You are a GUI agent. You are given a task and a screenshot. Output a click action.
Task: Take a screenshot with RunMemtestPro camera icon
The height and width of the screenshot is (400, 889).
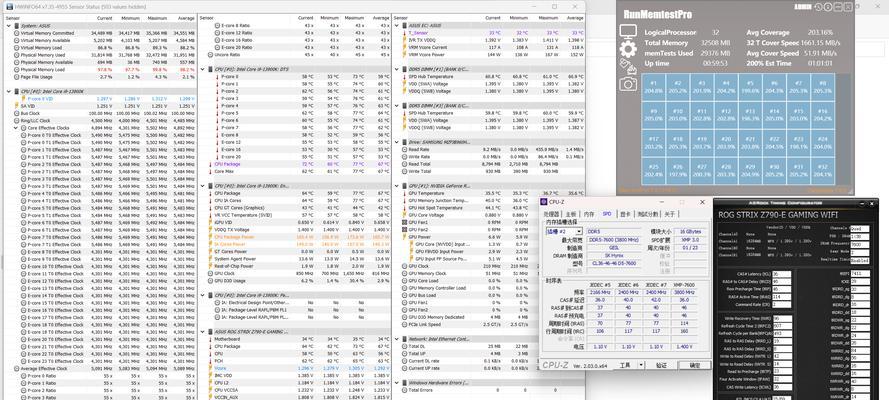pos(628,84)
